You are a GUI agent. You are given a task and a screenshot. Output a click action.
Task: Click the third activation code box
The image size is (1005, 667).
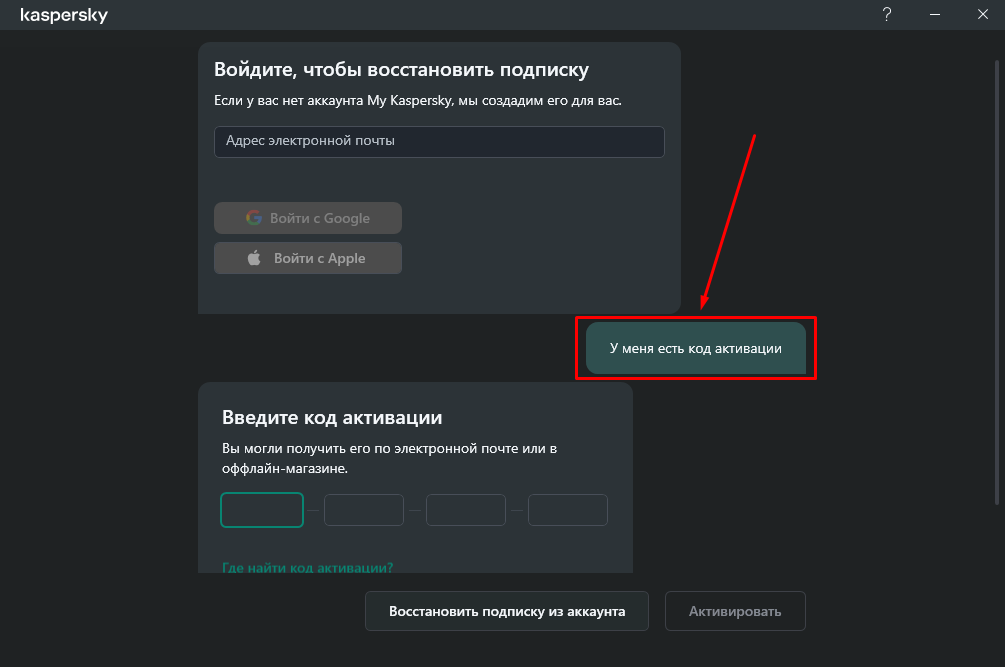(466, 510)
